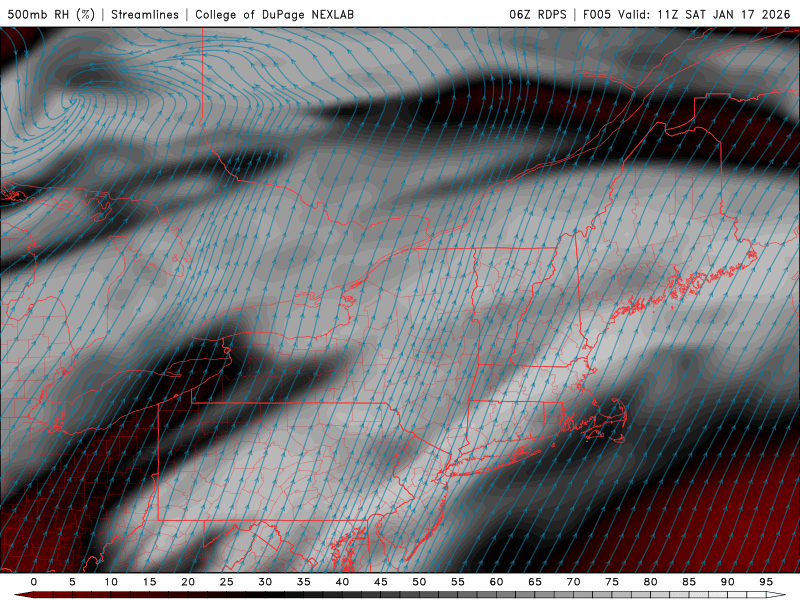Click the colorbar label "65"
Image resolution: width=800 pixels, height=600 pixels.
pos(535,582)
